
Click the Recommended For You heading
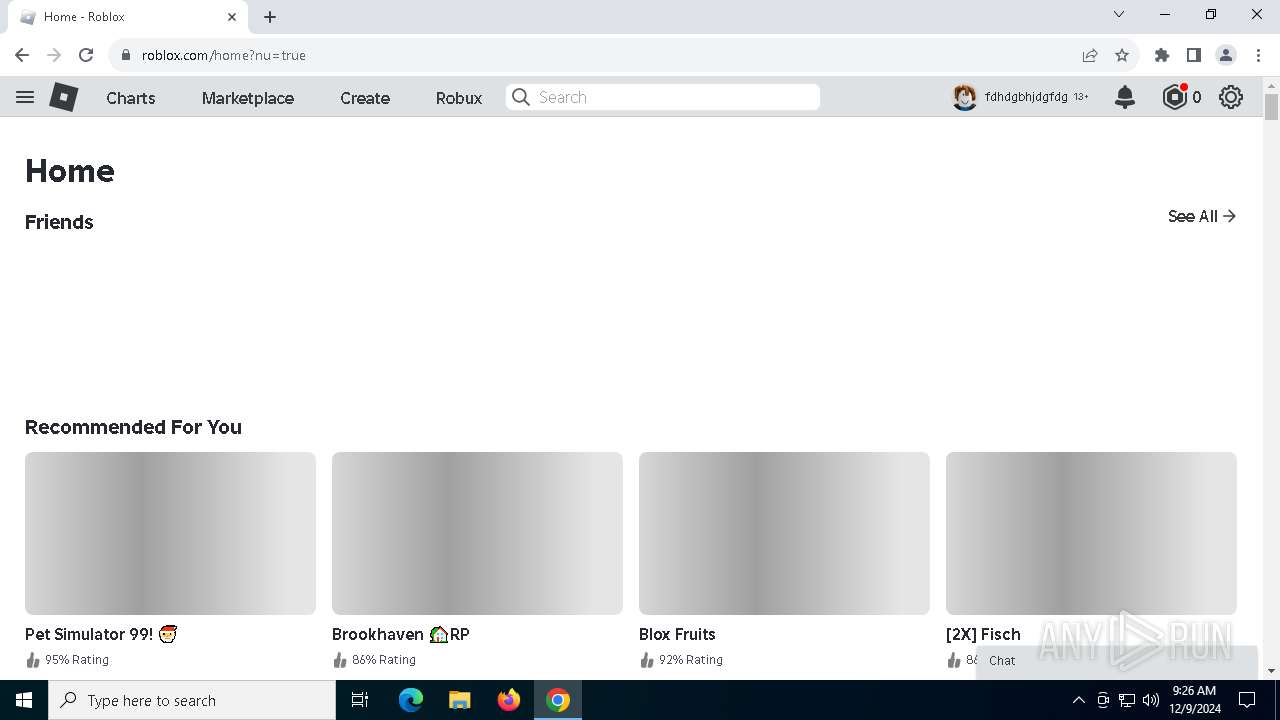(x=133, y=427)
